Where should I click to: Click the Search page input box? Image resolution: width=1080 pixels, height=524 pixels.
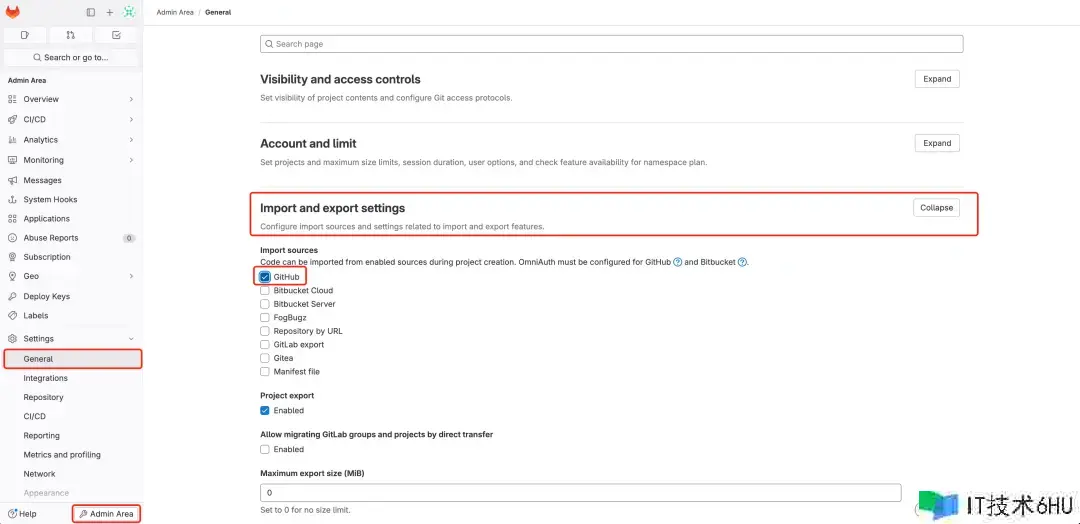click(x=611, y=44)
